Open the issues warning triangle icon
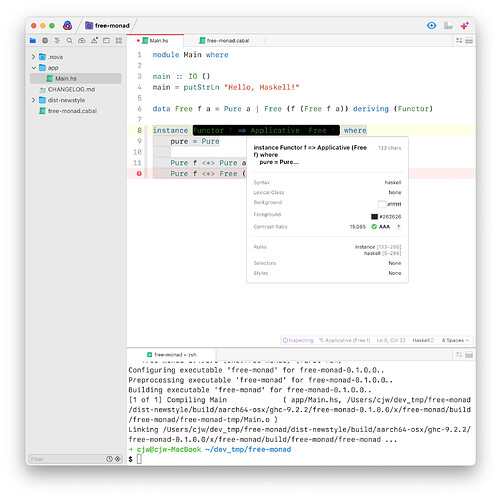 (x=94, y=40)
